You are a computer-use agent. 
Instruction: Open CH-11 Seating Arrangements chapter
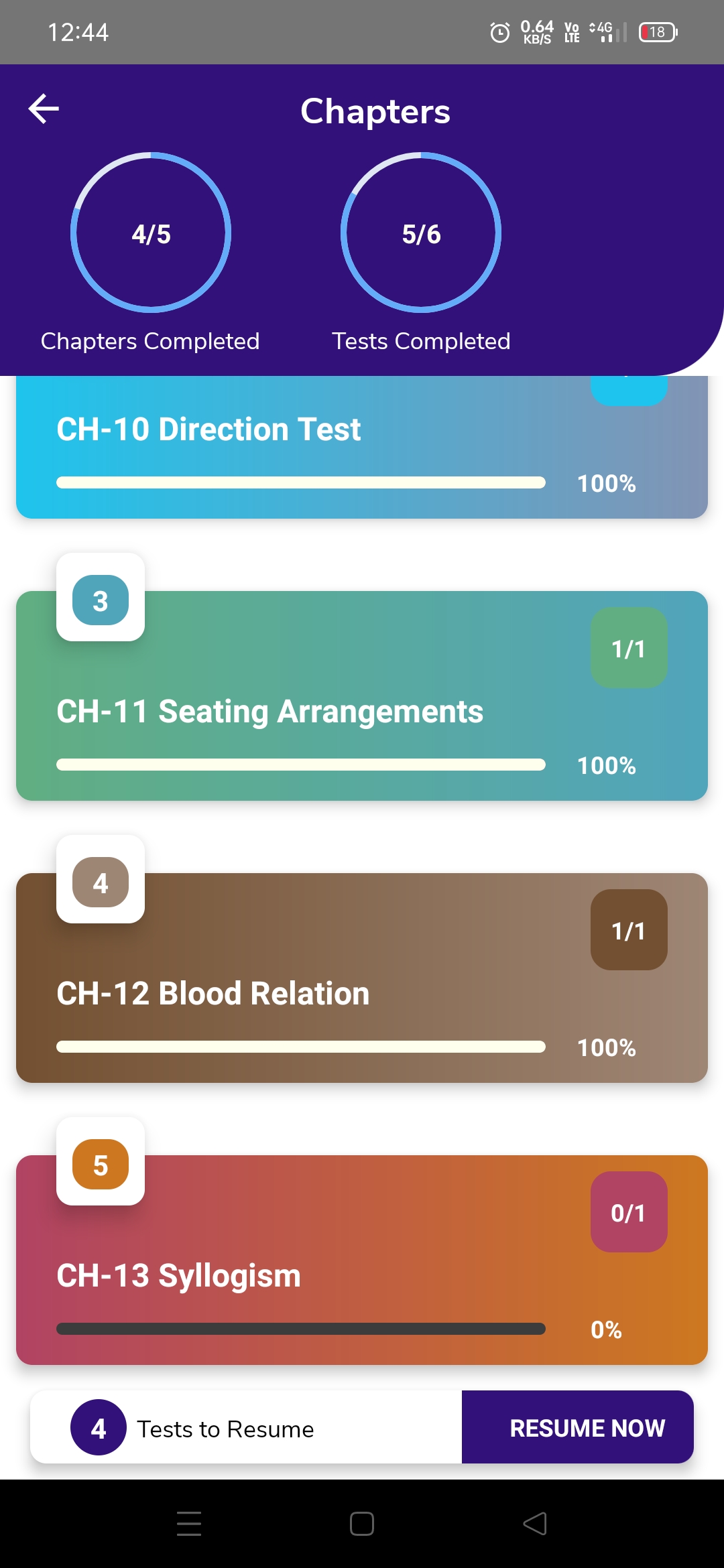tap(269, 712)
